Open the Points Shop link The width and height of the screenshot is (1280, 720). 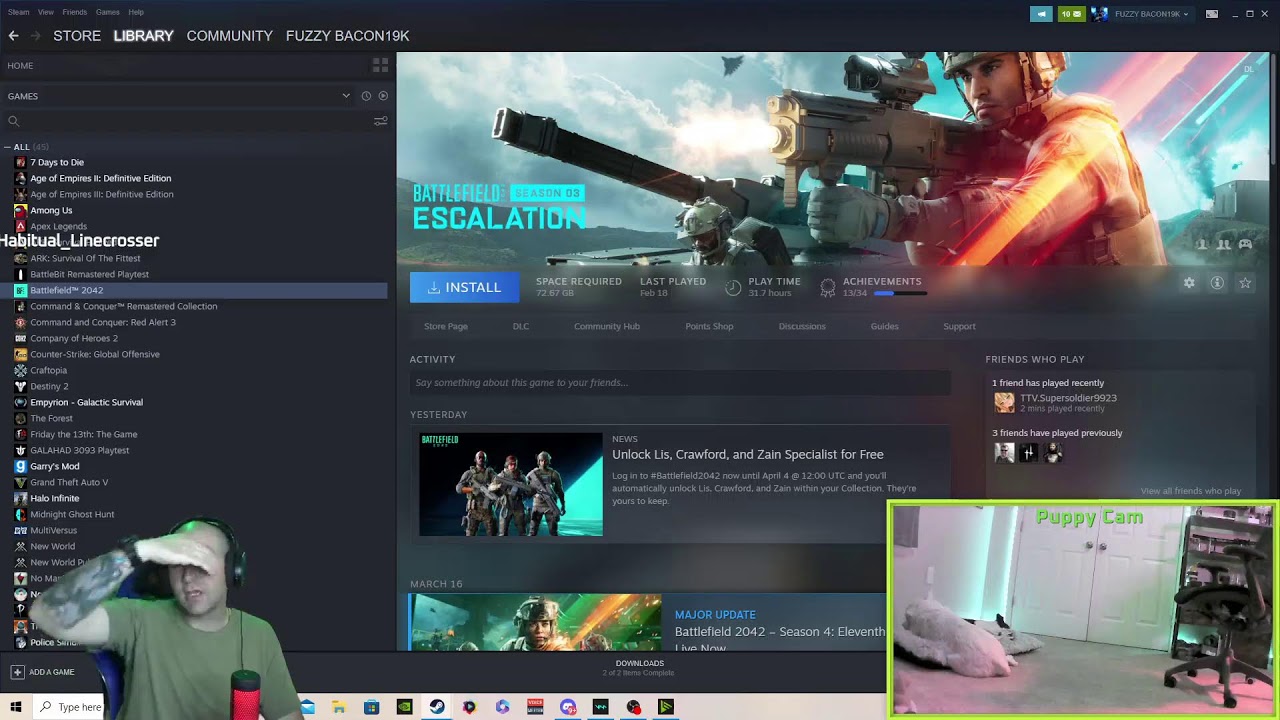click(709, 326)
